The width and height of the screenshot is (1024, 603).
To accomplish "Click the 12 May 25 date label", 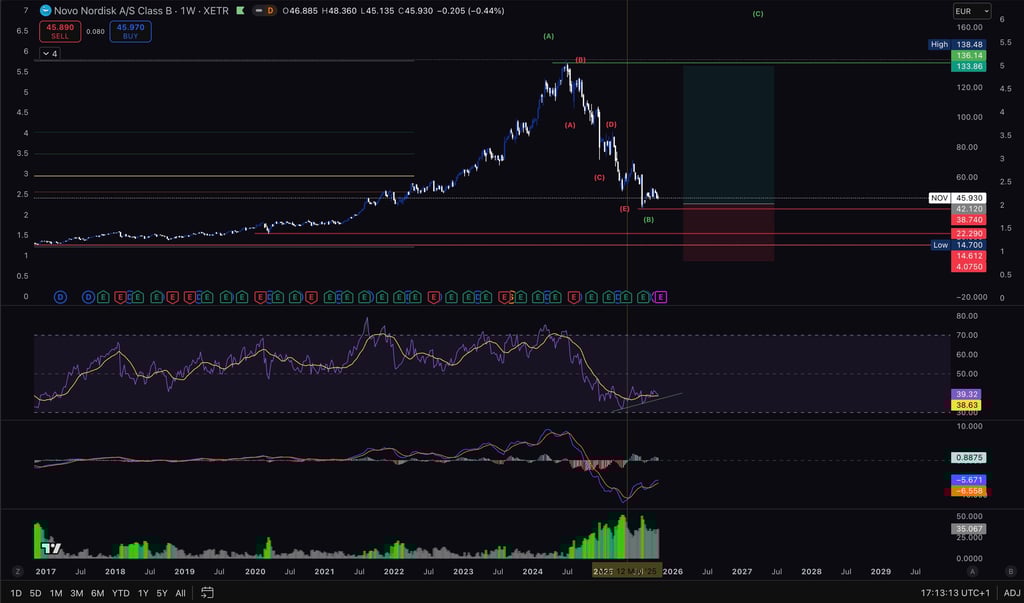I will pos(627,571).
